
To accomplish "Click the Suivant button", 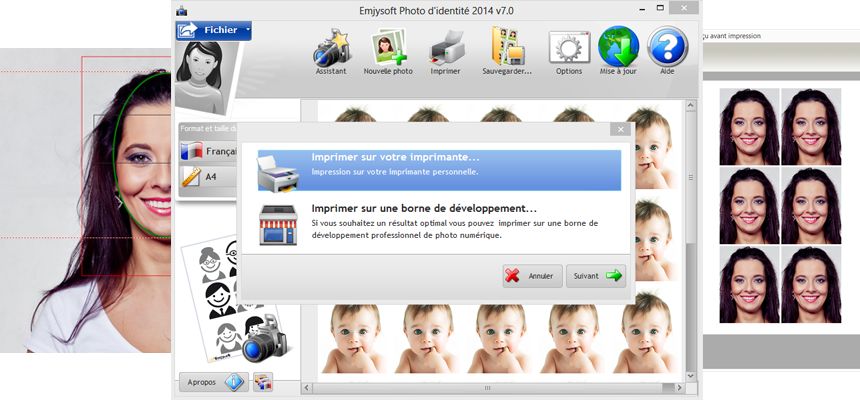I will pyautogui.click(x=596, y=276).
